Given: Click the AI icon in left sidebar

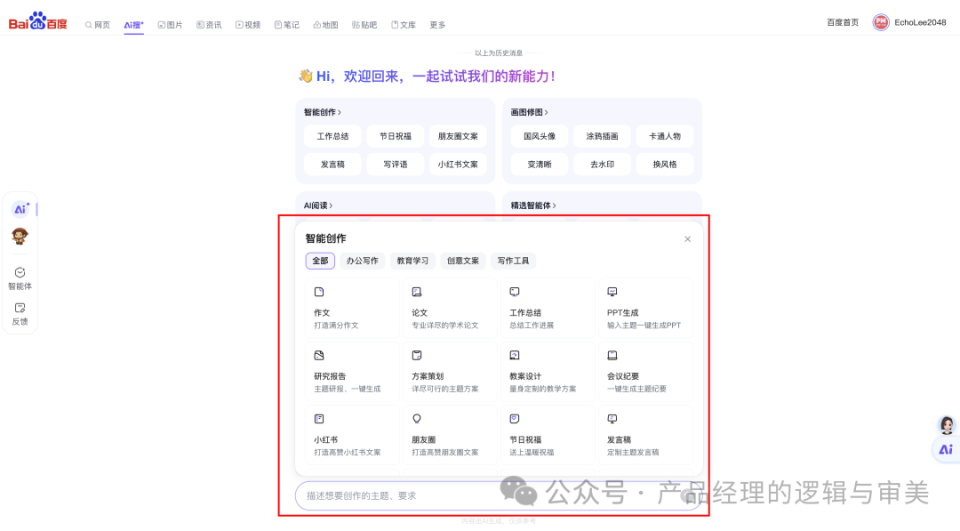Looking at the screenshot, I should [x=20, y=209].
